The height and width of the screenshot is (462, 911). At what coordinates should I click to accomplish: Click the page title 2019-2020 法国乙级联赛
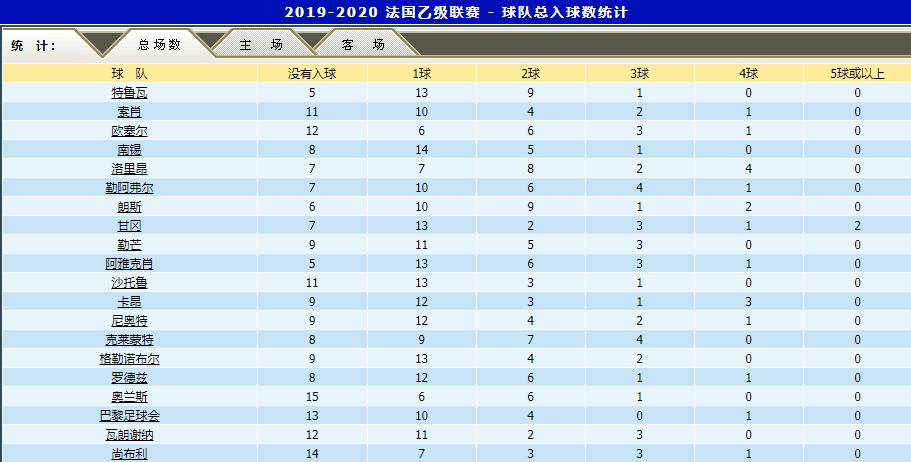pos(382,12)
